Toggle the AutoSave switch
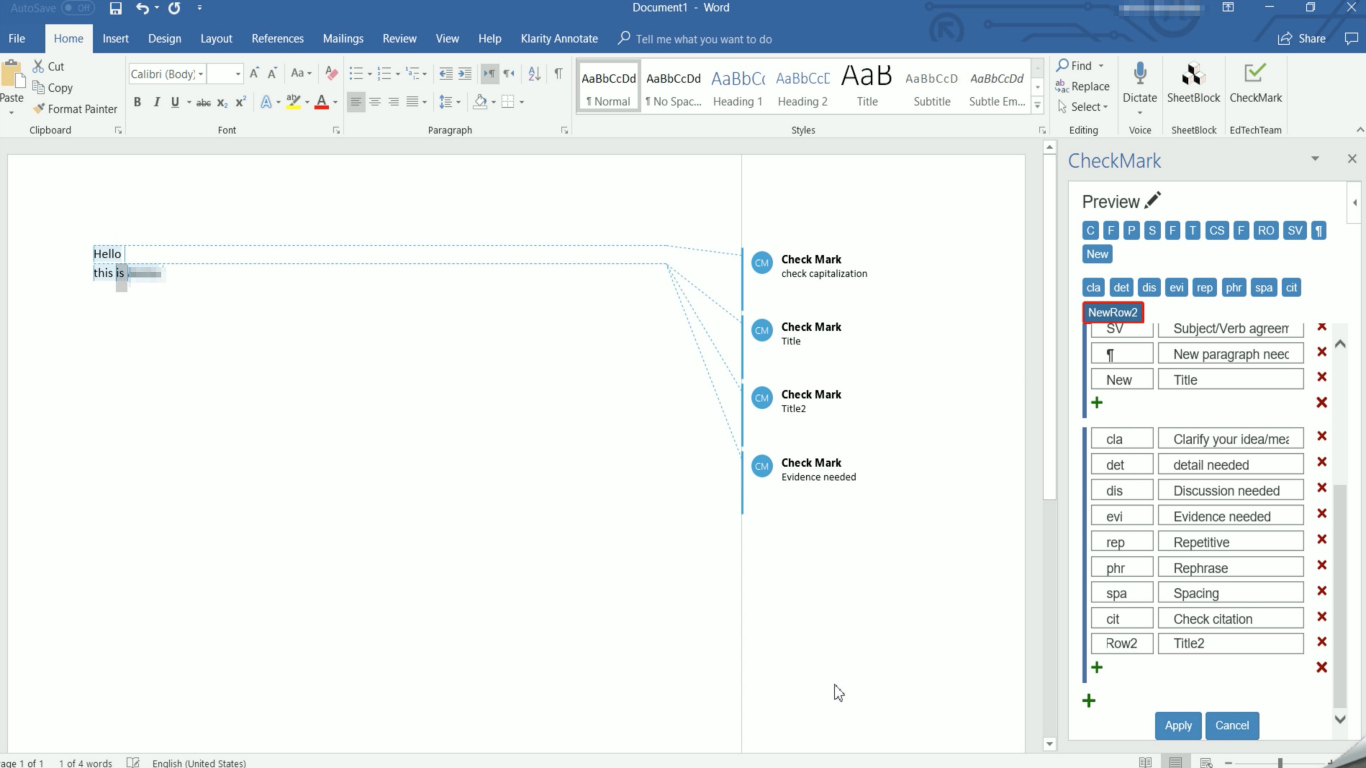Viewport: 1366px width, 768px height. [78, 8]
